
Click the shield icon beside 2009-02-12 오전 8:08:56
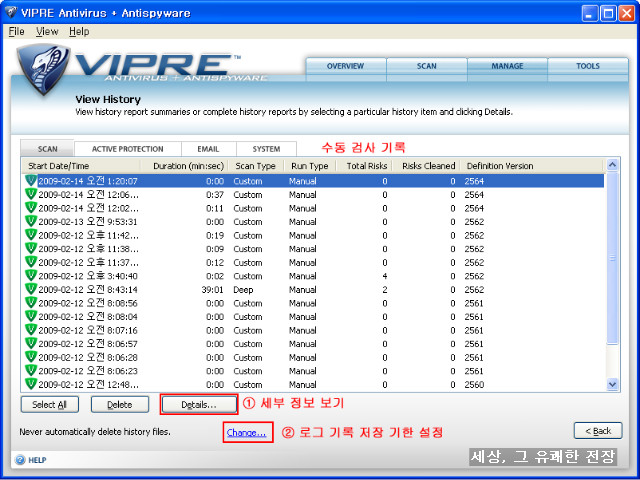(x=31, y=303)
